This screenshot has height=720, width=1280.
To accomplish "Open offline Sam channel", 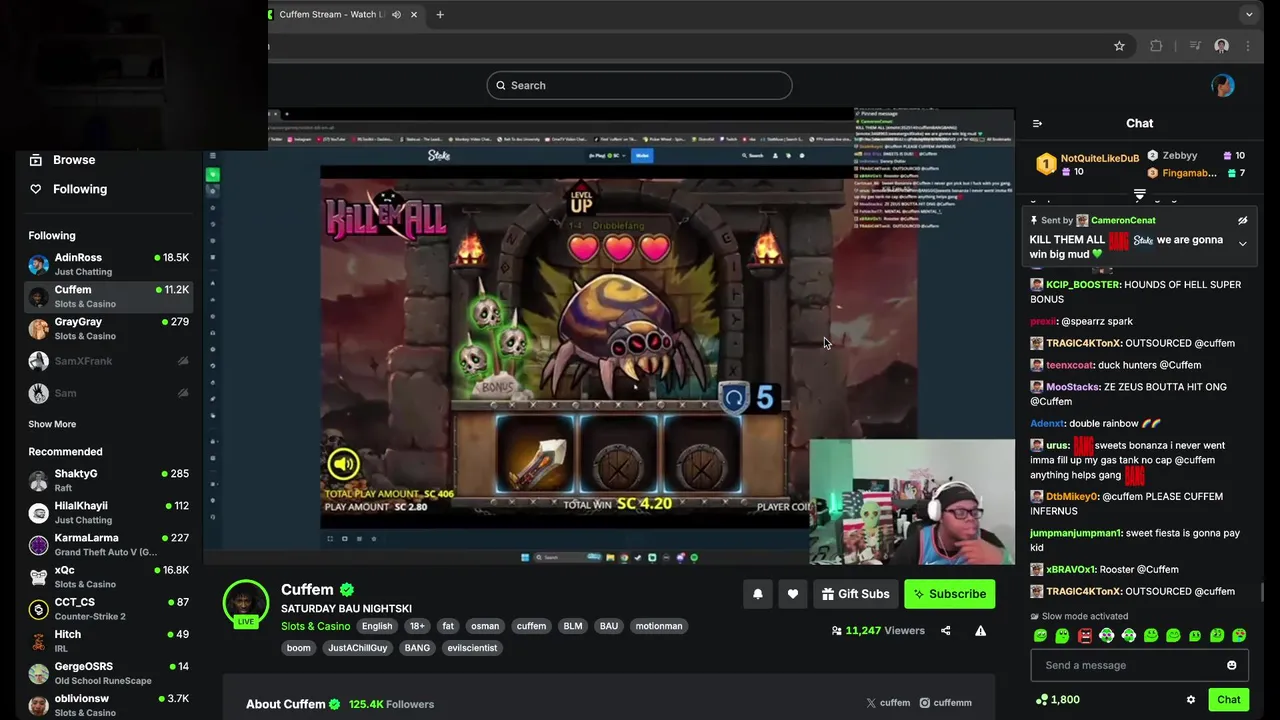I will tap(108, 393).
